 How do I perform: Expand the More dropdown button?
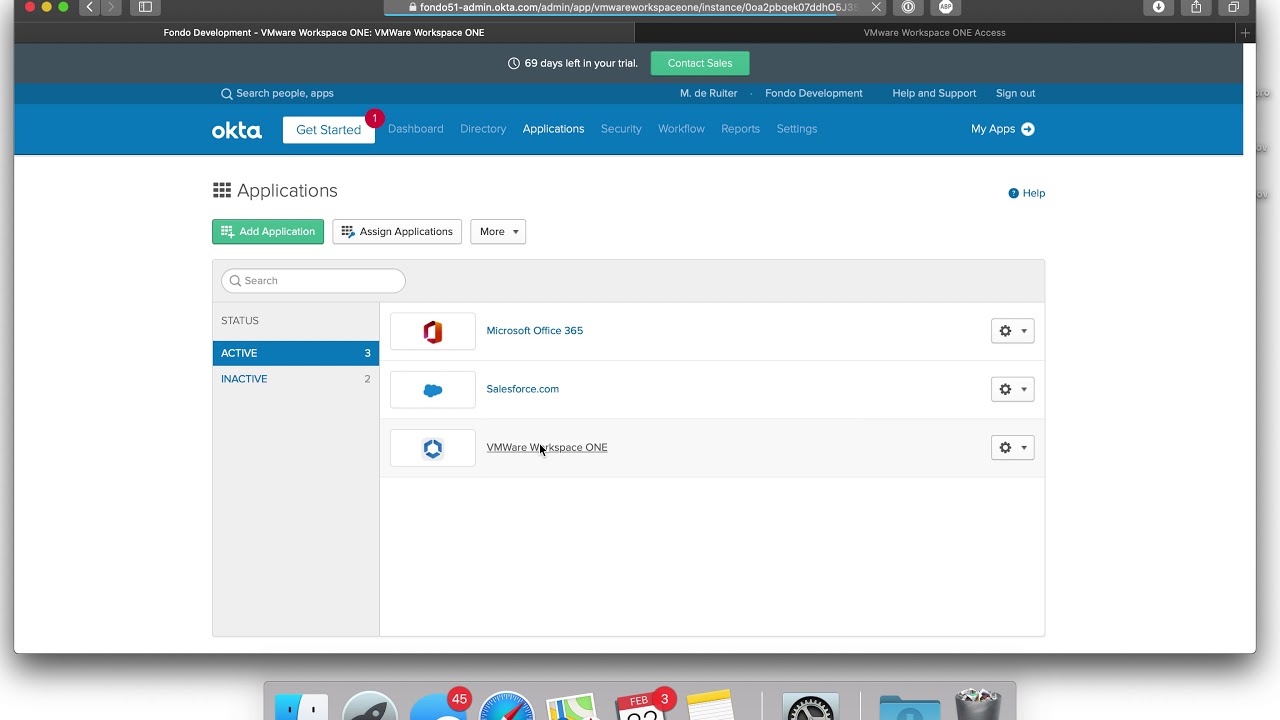click(x=498, y=232)
